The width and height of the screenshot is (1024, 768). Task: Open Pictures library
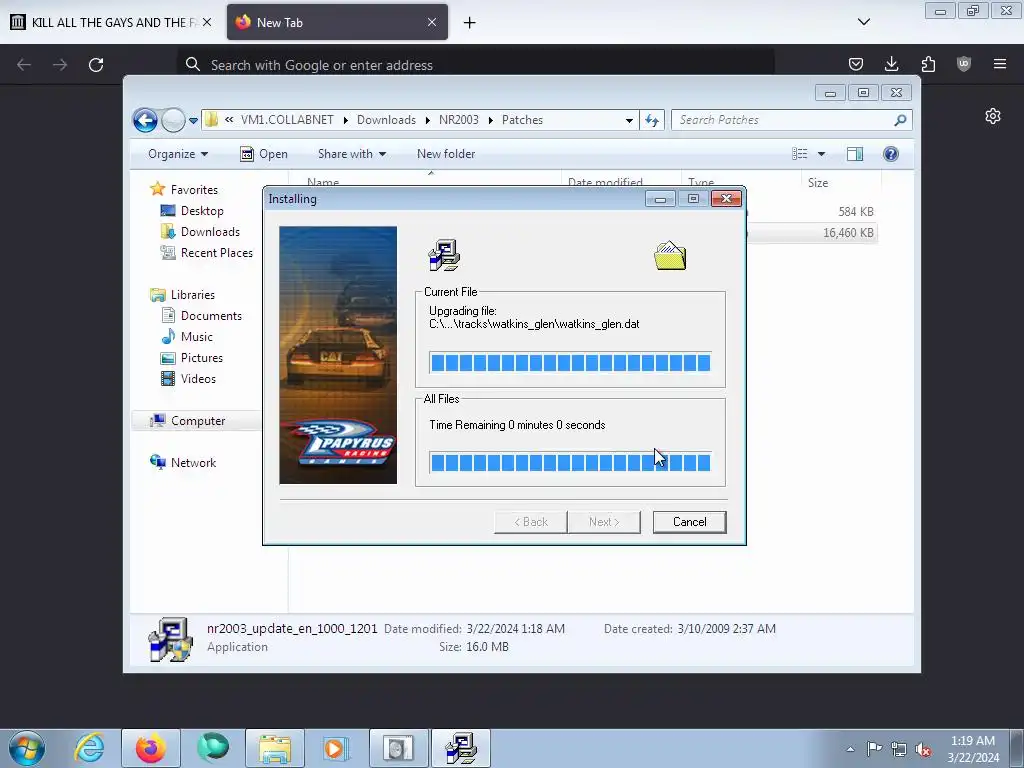coord(201,358)
